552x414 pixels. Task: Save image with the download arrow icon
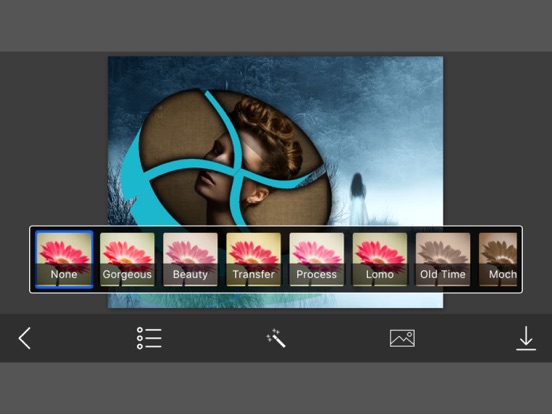tap(526, 338)
